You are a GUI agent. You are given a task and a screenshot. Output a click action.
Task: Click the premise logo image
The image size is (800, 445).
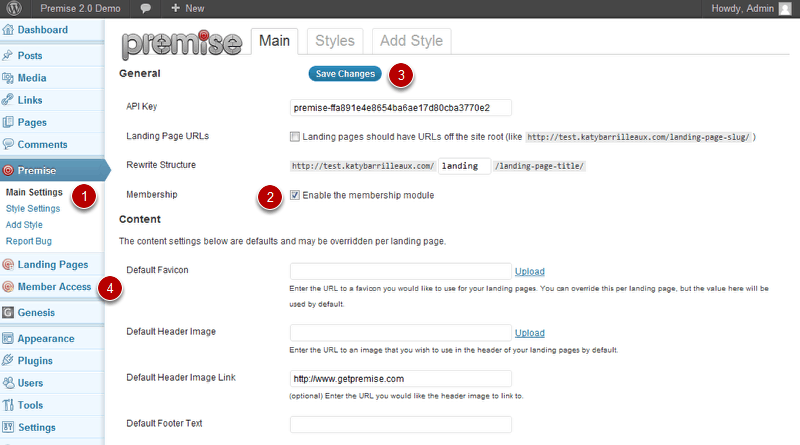point(182,44)
